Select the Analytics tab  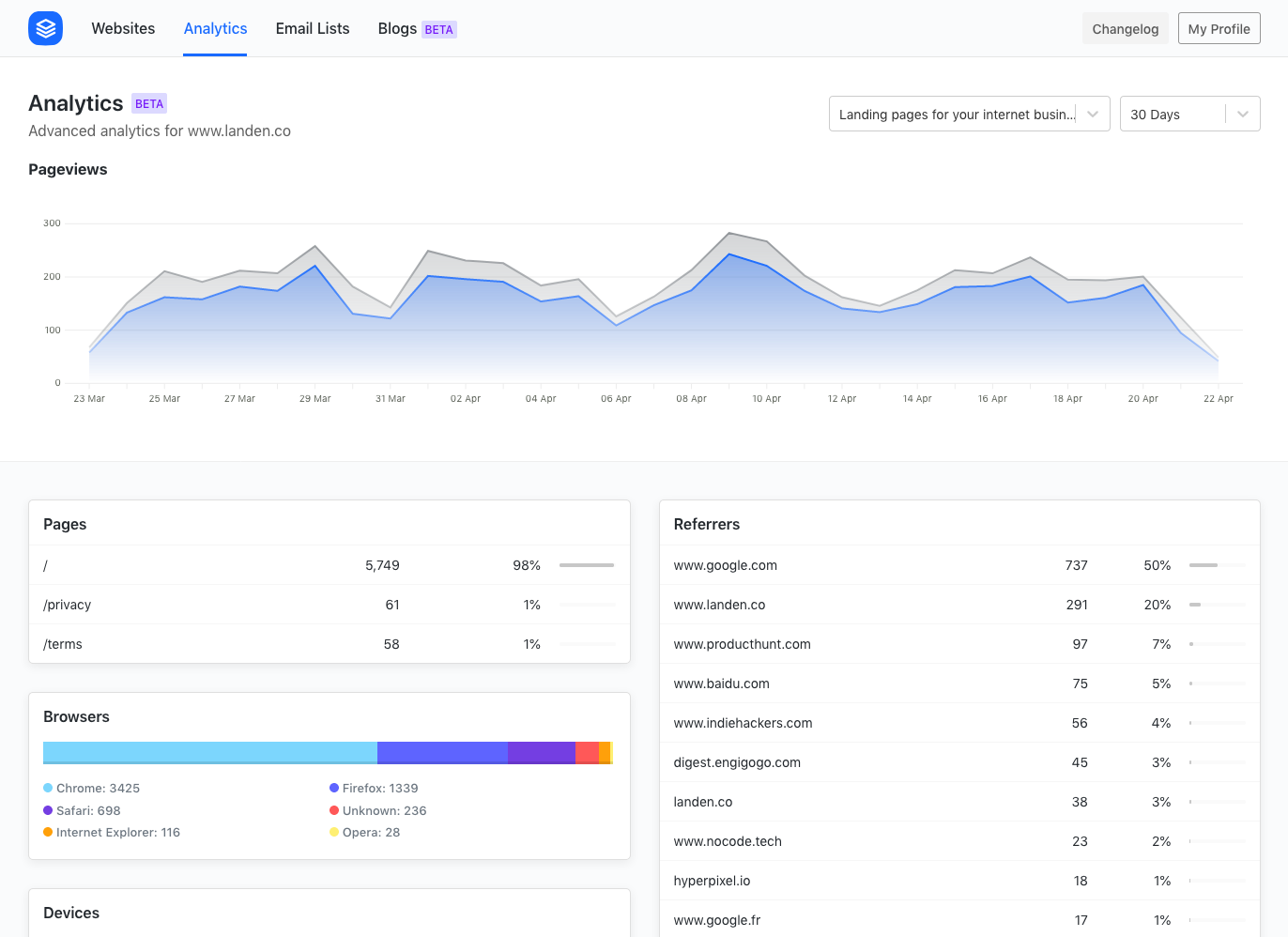tap(215, 28)
